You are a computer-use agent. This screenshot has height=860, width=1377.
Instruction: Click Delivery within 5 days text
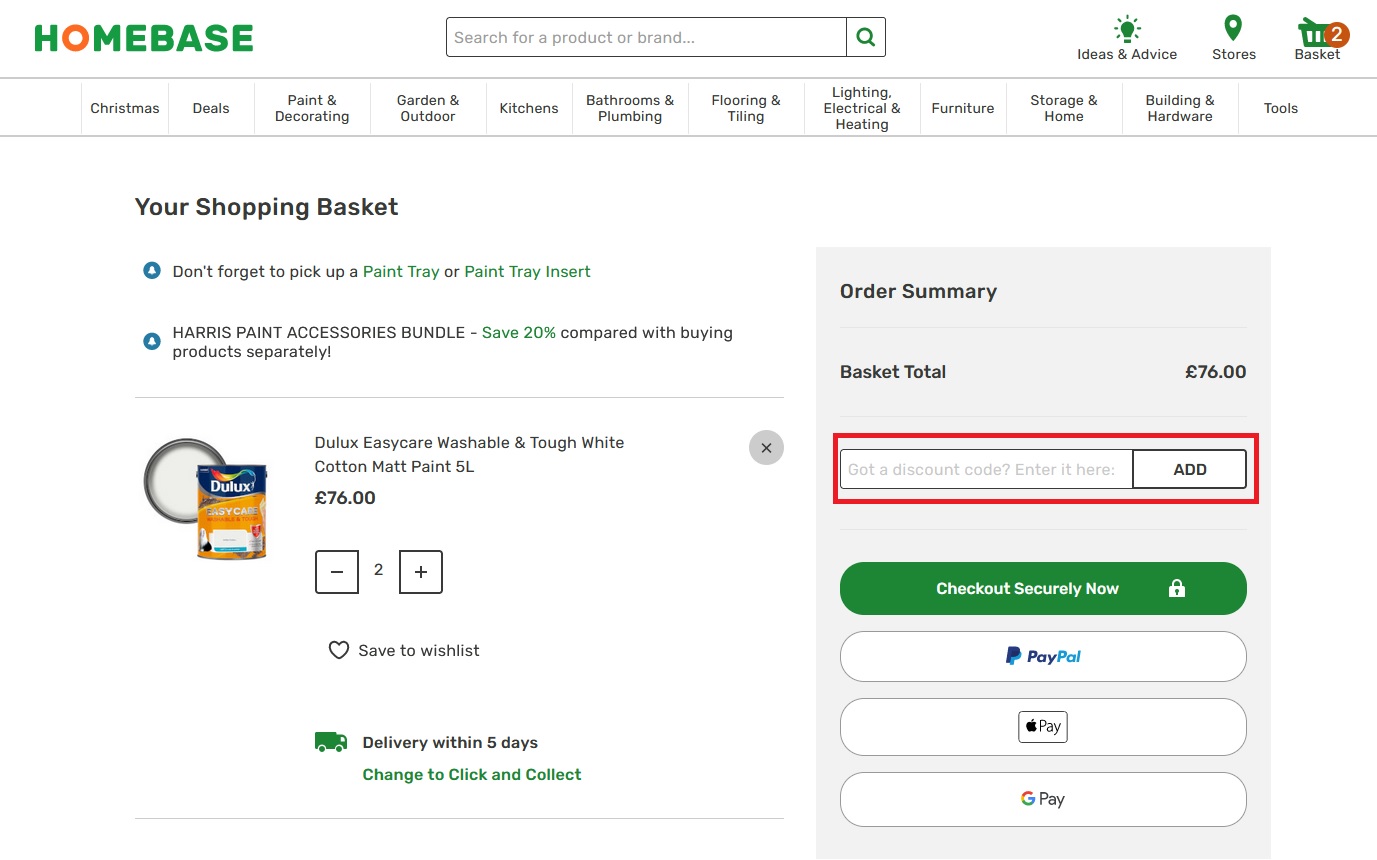click(x=450, y=742)
